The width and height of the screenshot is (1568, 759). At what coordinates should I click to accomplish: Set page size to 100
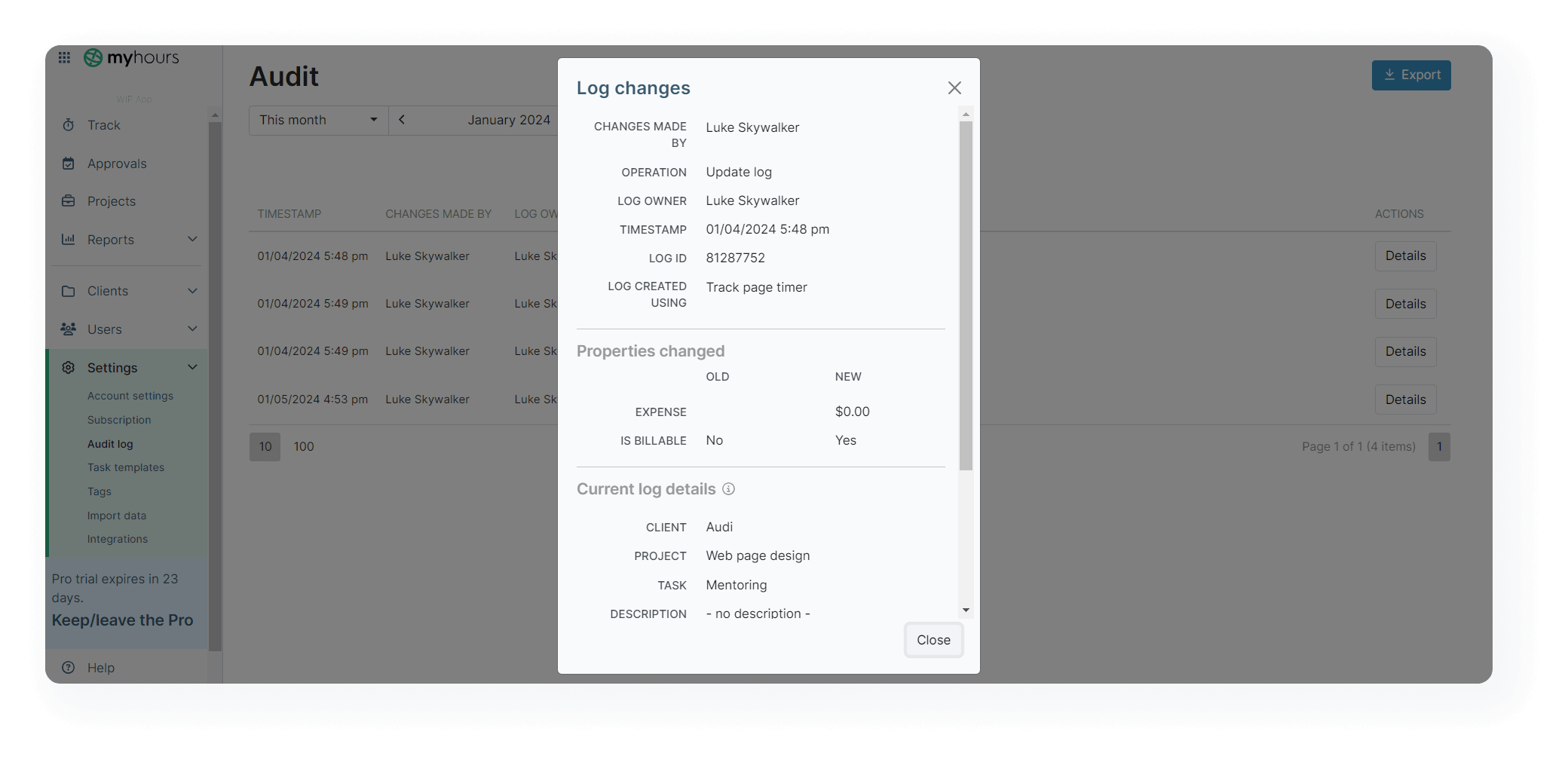[x=304, y=447]
